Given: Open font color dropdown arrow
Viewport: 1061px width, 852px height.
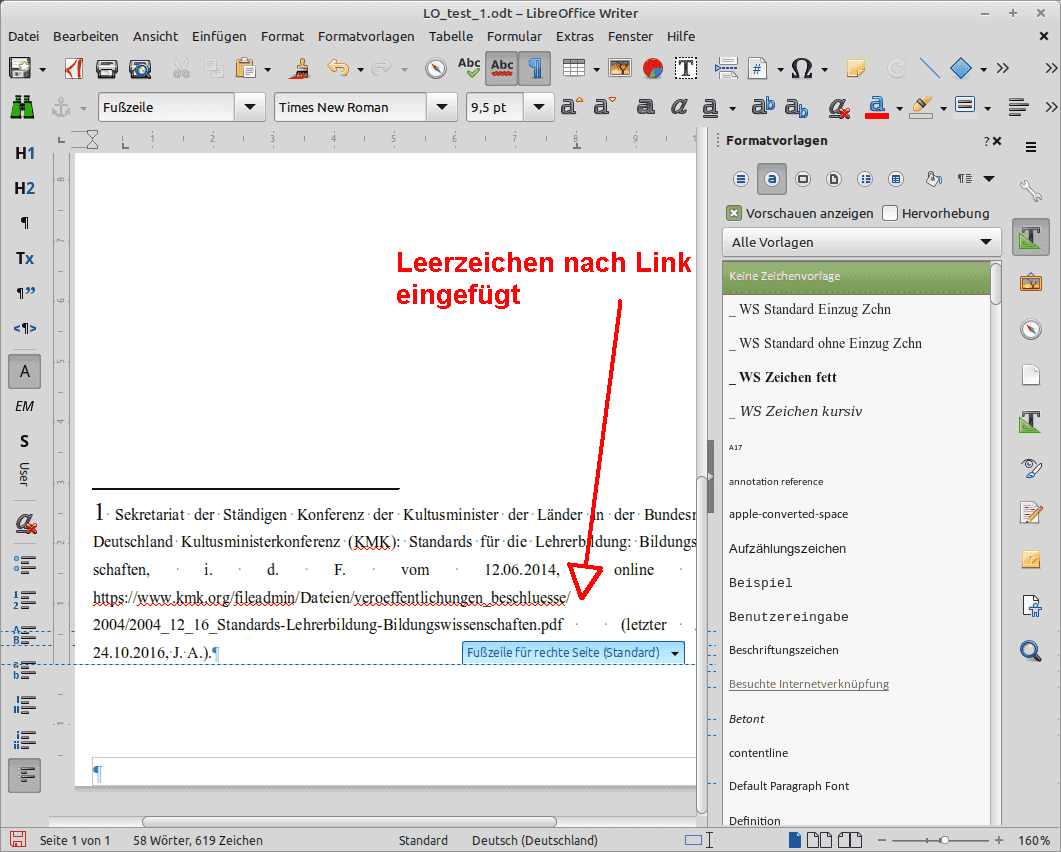Looking at the screenshot, I should pos(899,108).
